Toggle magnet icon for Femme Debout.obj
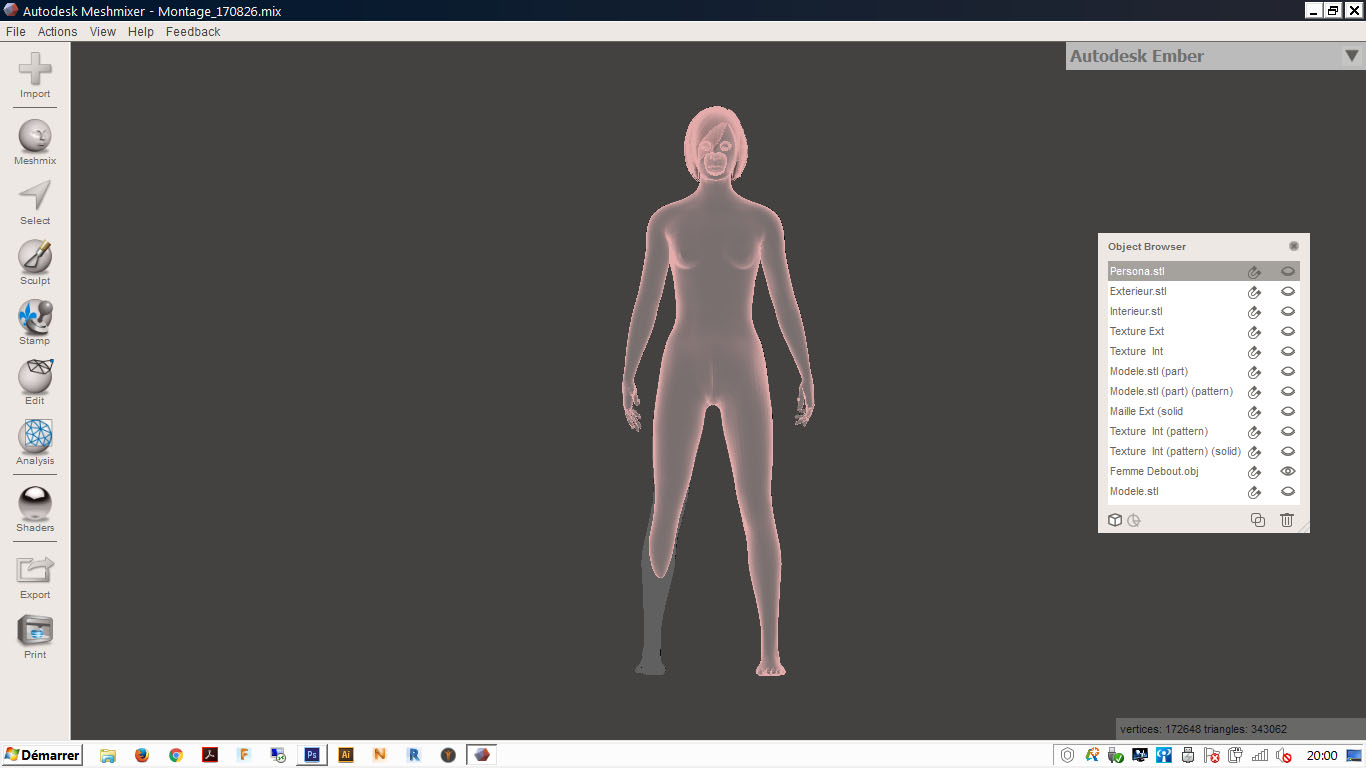 (1254, 472)
